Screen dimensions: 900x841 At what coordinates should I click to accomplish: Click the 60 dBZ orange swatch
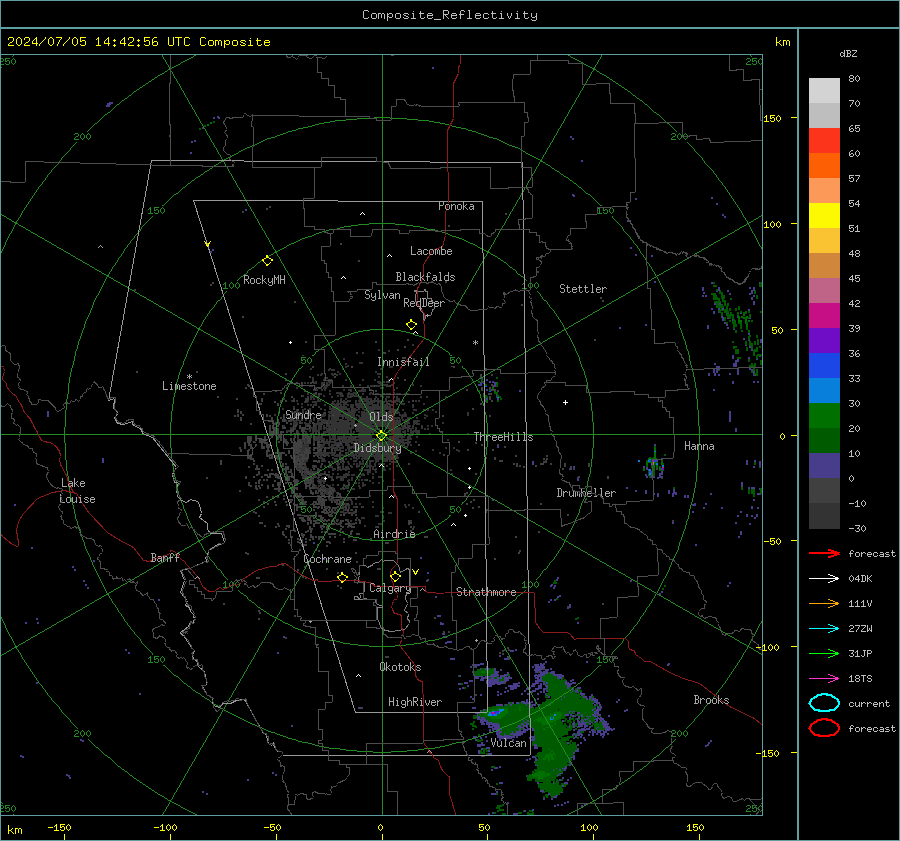click(x=824, y=165)
